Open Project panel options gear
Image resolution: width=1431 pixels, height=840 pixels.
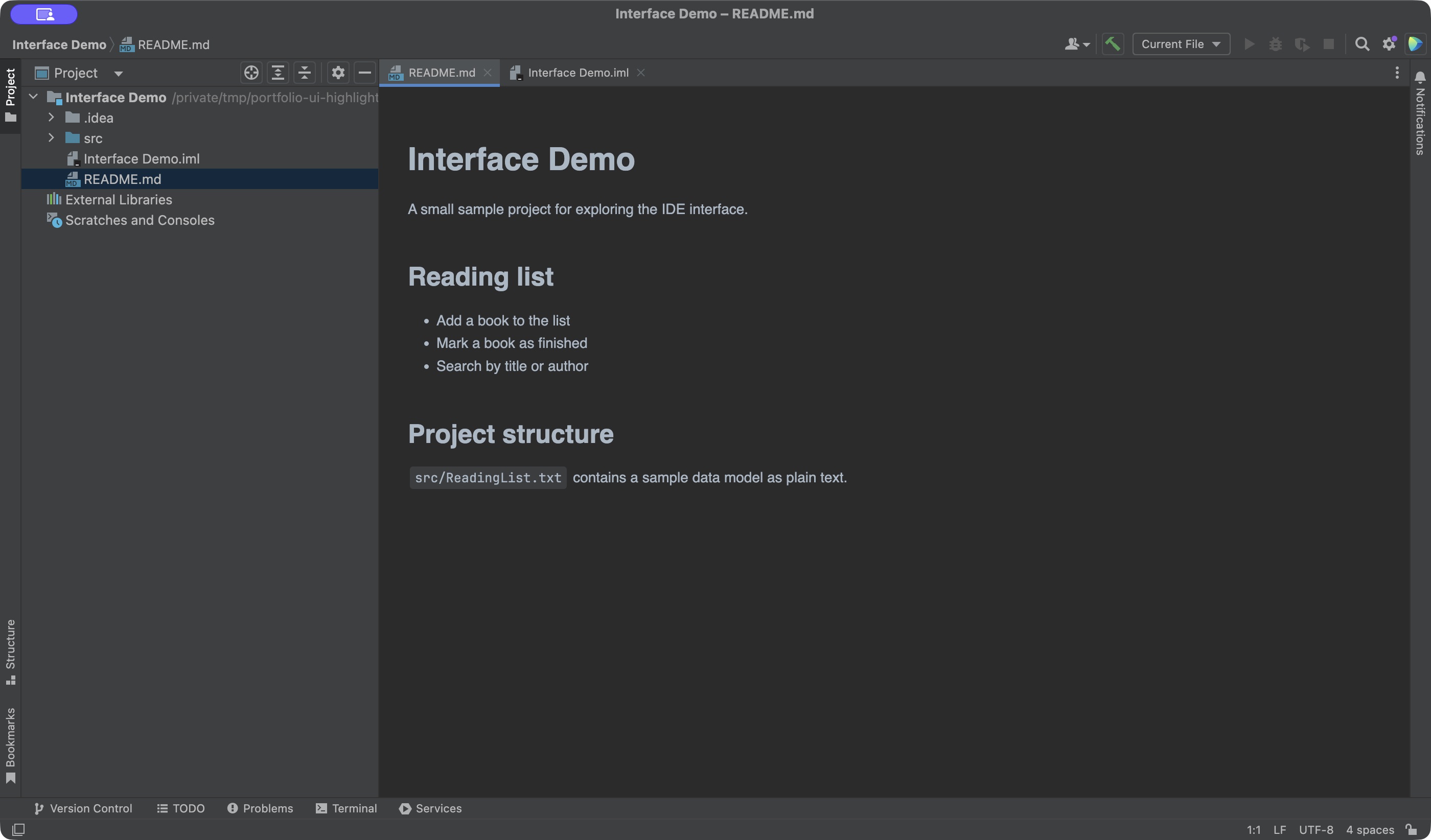(x=338, y=73)
